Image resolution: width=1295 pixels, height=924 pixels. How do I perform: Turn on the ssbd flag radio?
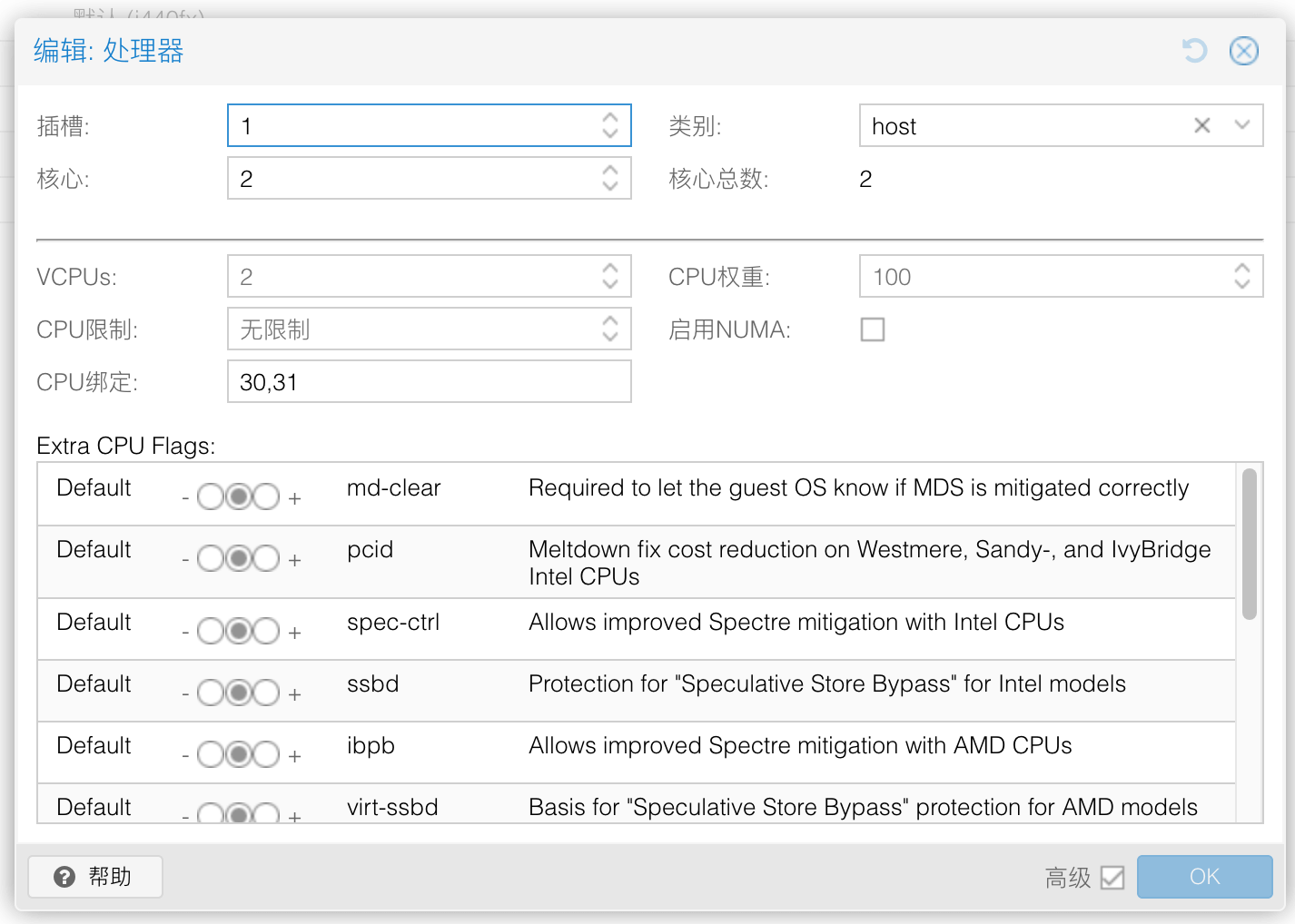pyautogui.click(x=266, y=693)
